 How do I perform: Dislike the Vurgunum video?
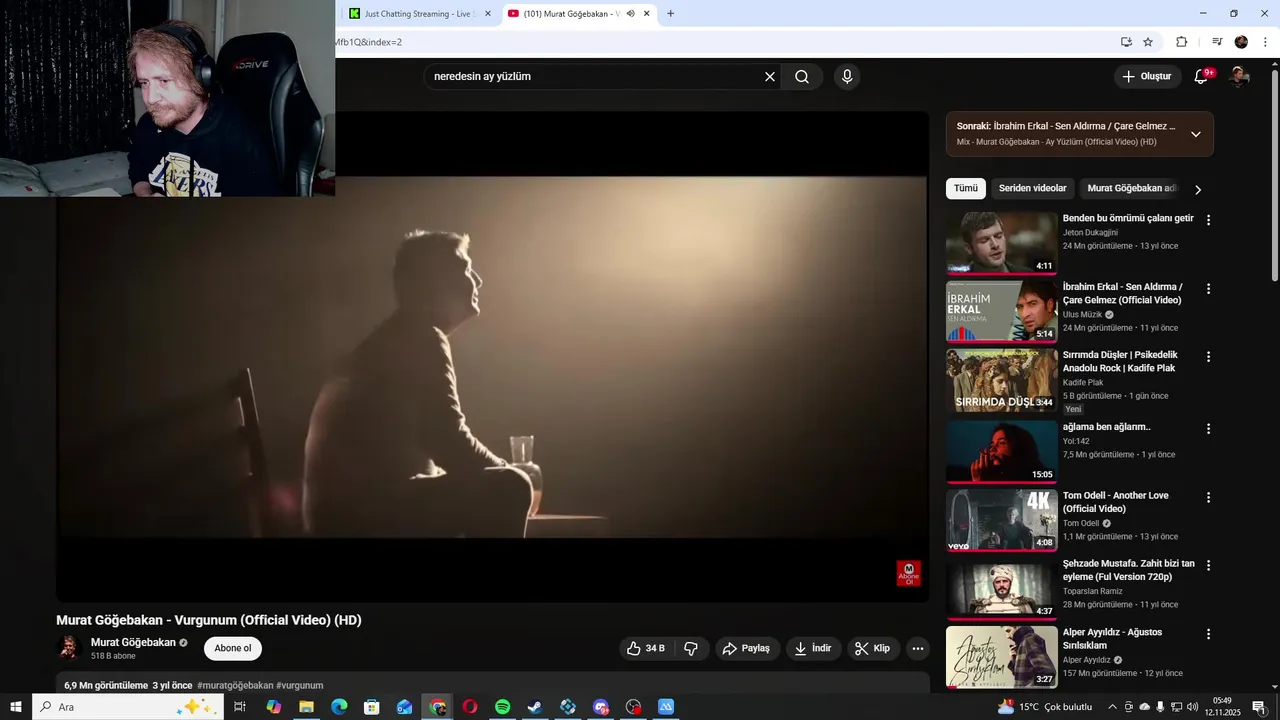[x=691, y=648]
